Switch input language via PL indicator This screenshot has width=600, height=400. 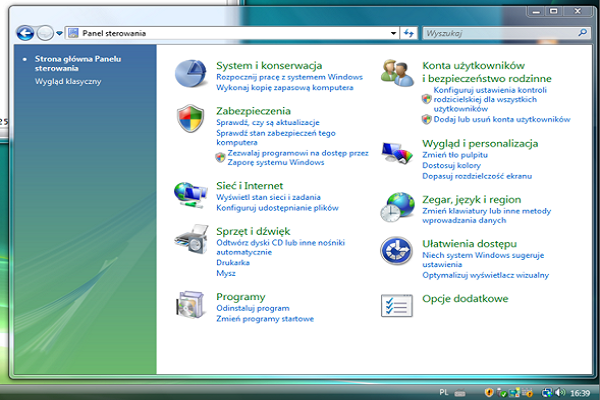coord(443,392)
